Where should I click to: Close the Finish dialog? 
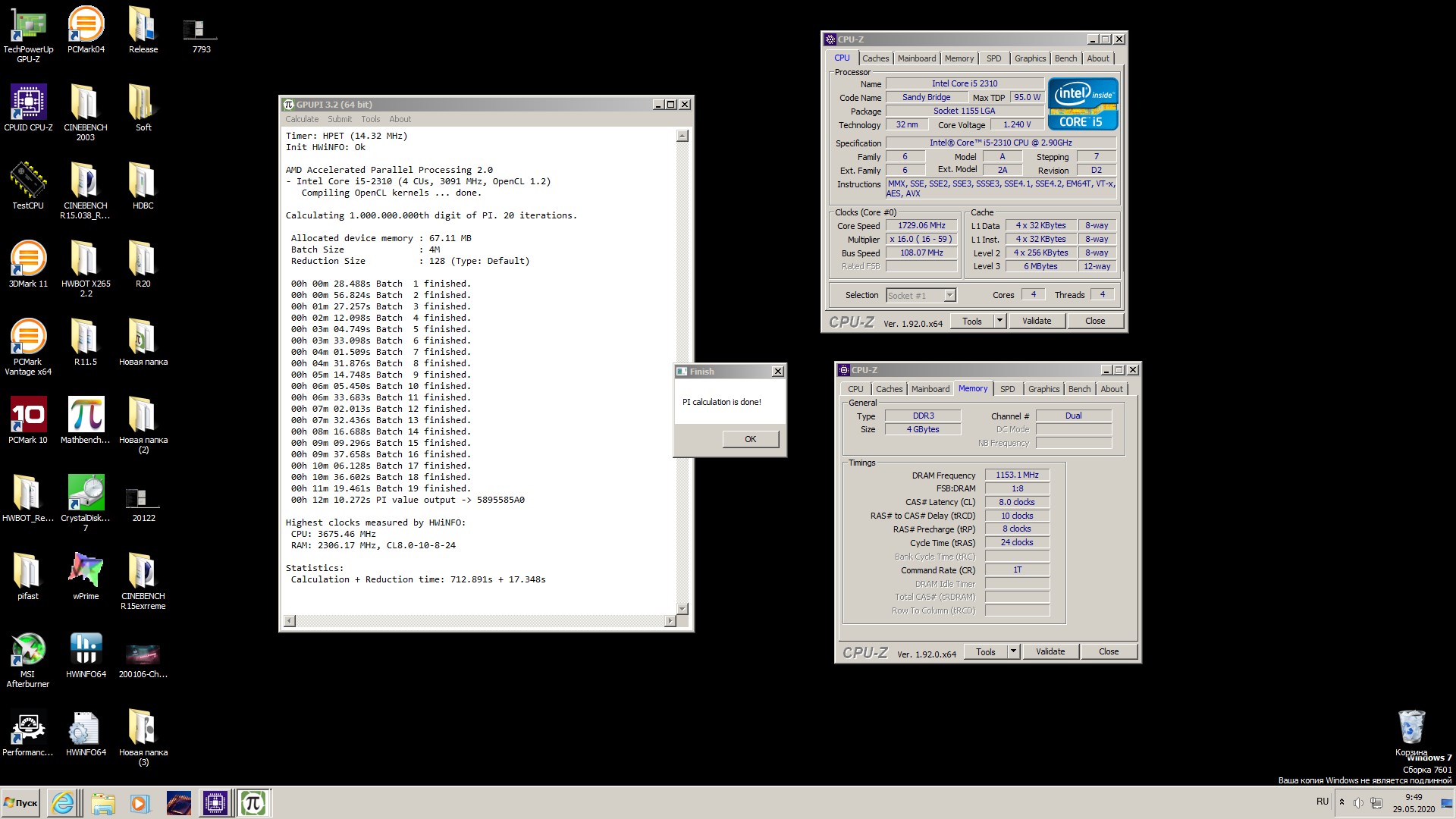778,372
